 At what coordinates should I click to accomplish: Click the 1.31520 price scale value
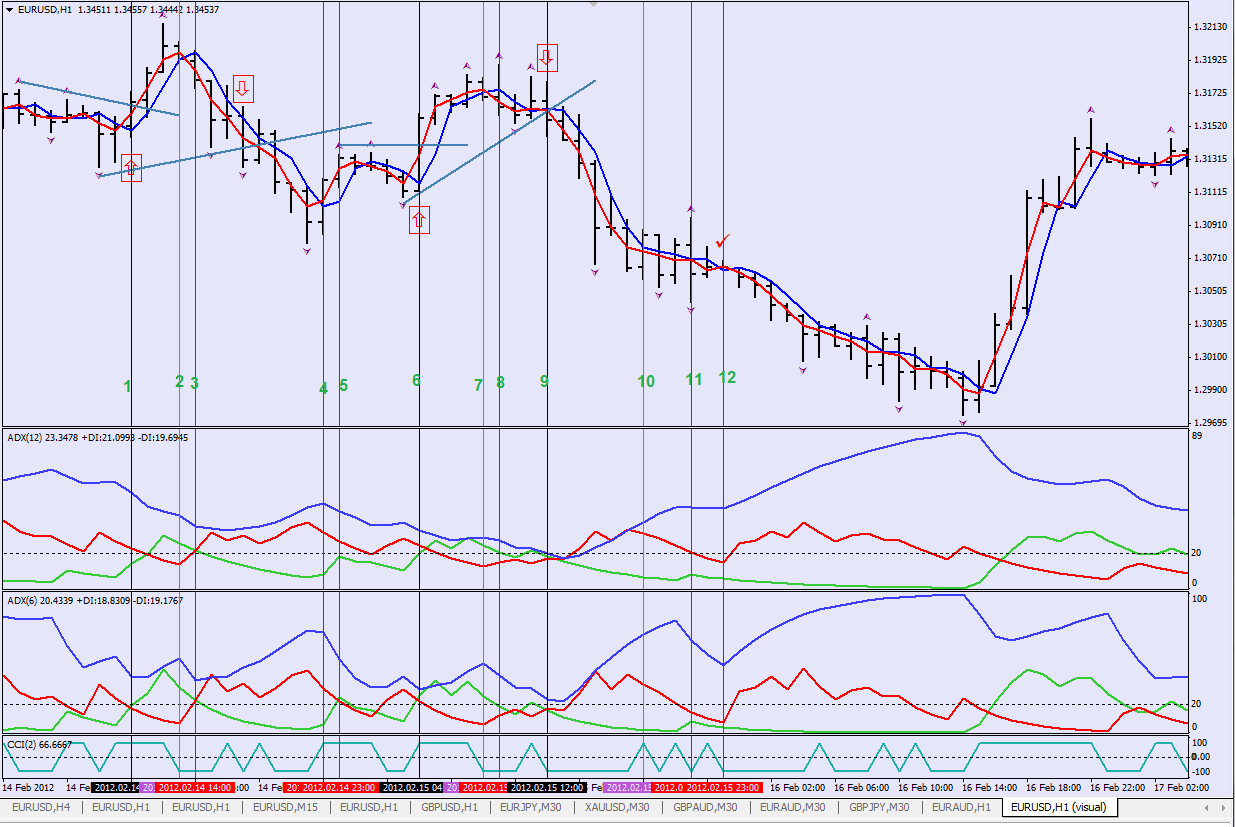1210,126
